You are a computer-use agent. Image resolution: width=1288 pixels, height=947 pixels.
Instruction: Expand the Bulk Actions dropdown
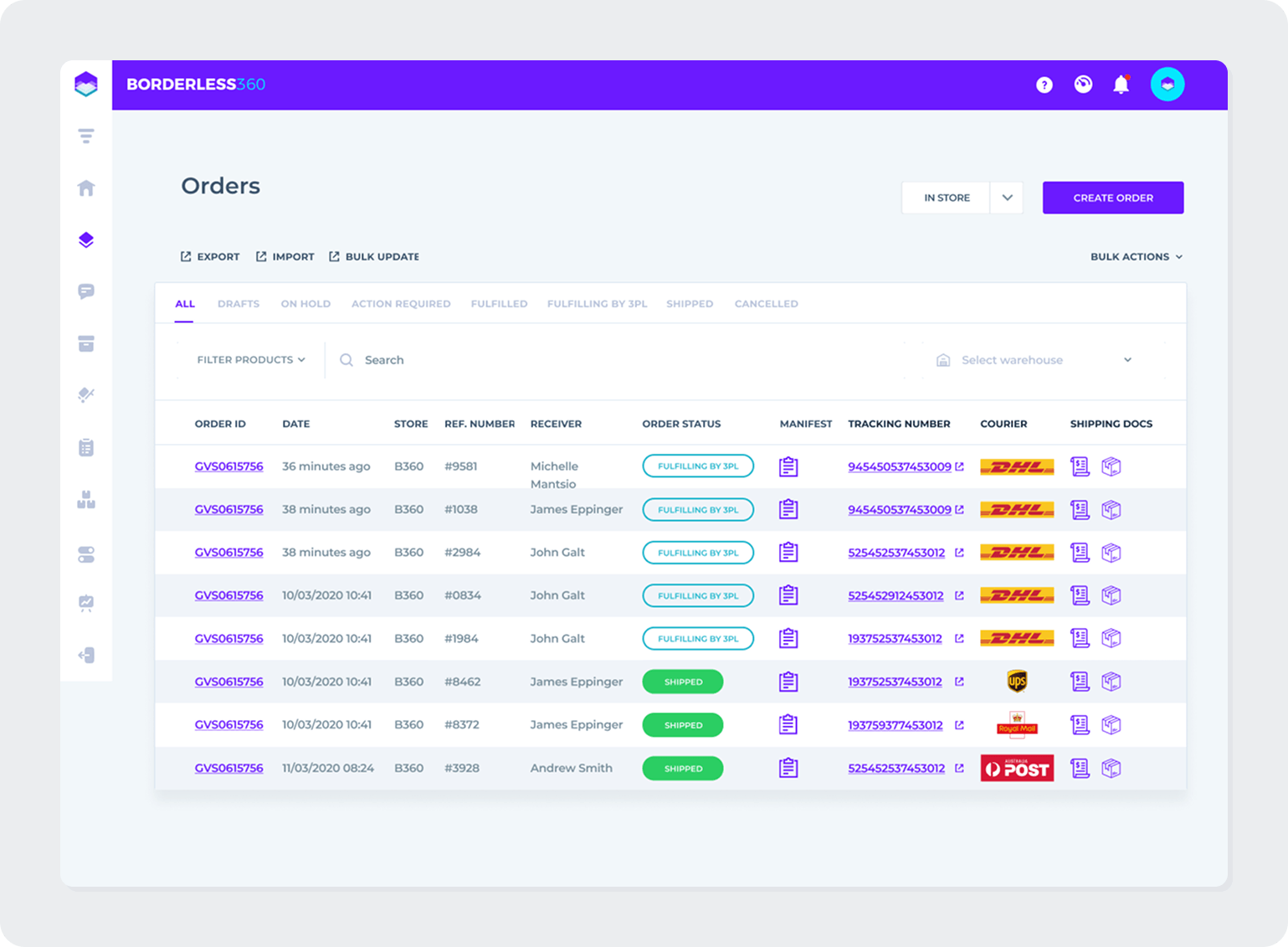click(1136, 257)
